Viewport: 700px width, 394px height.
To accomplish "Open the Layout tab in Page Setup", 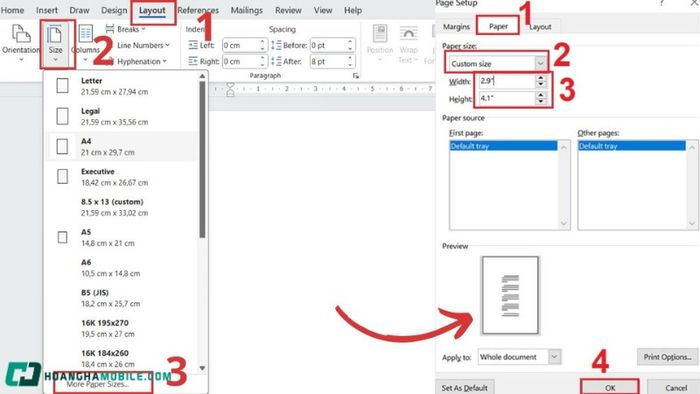I will (x=540, y=27).
